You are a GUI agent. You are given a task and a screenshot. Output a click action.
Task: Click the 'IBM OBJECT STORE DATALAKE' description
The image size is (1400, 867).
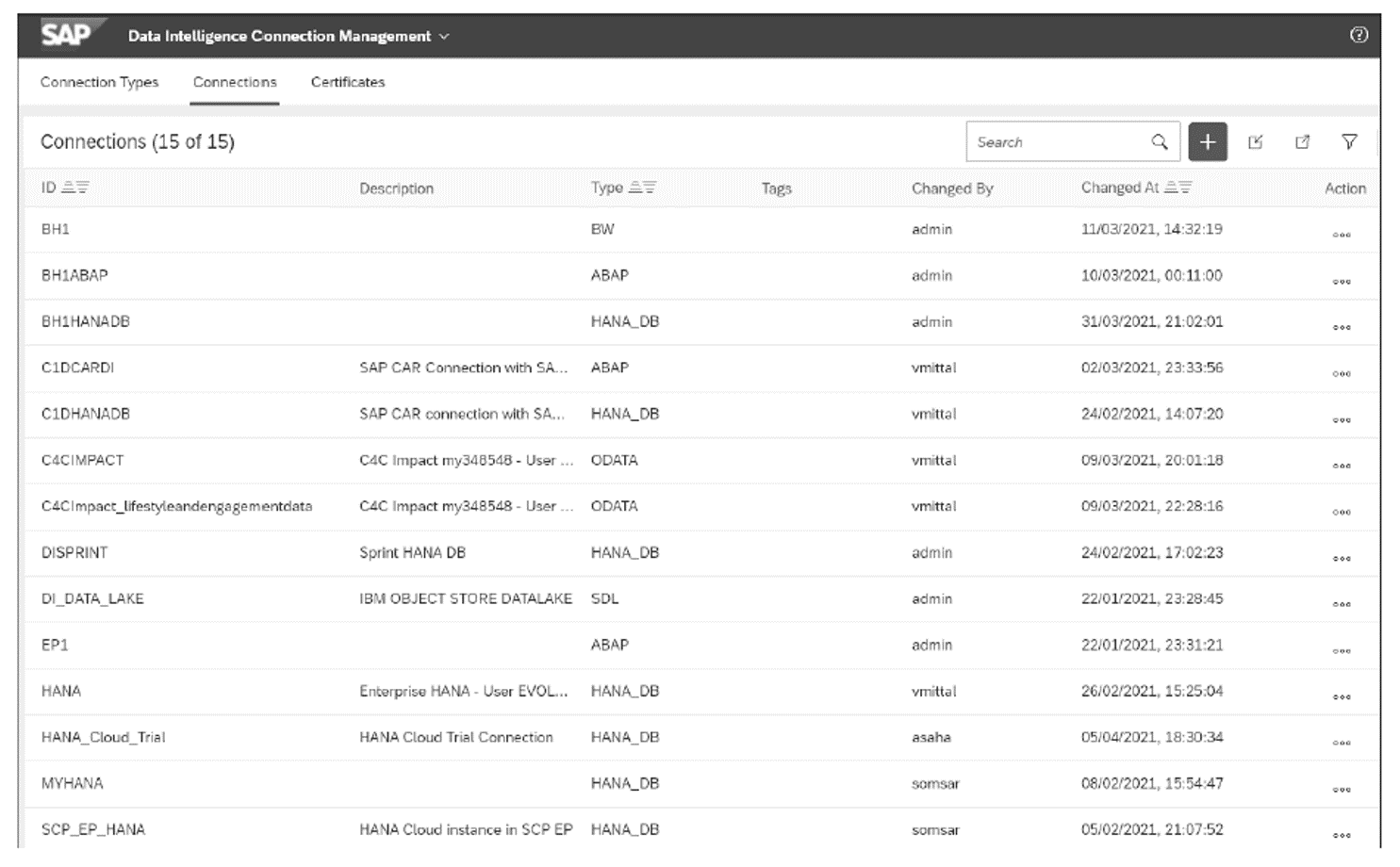coord(466,598)
